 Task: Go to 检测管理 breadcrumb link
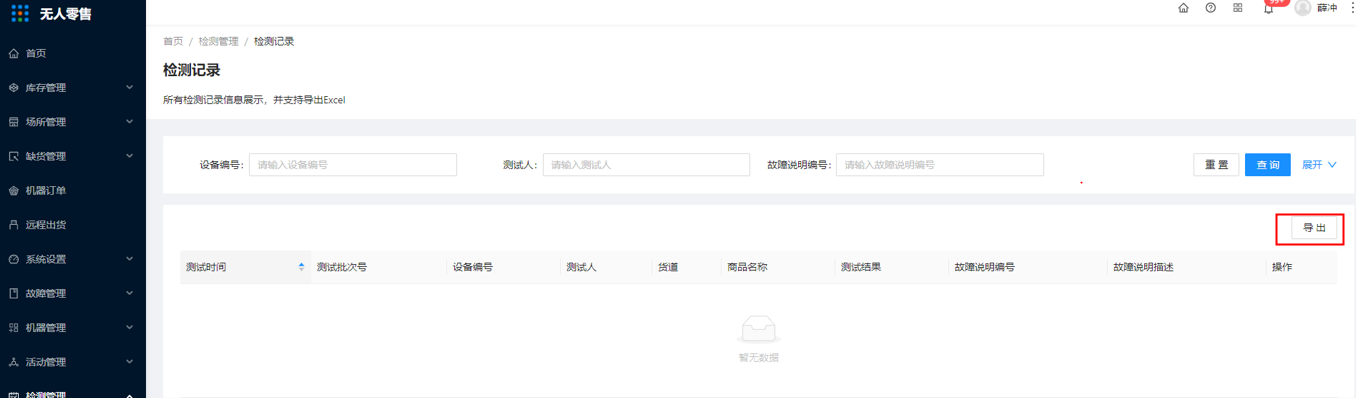pos(218,41)
